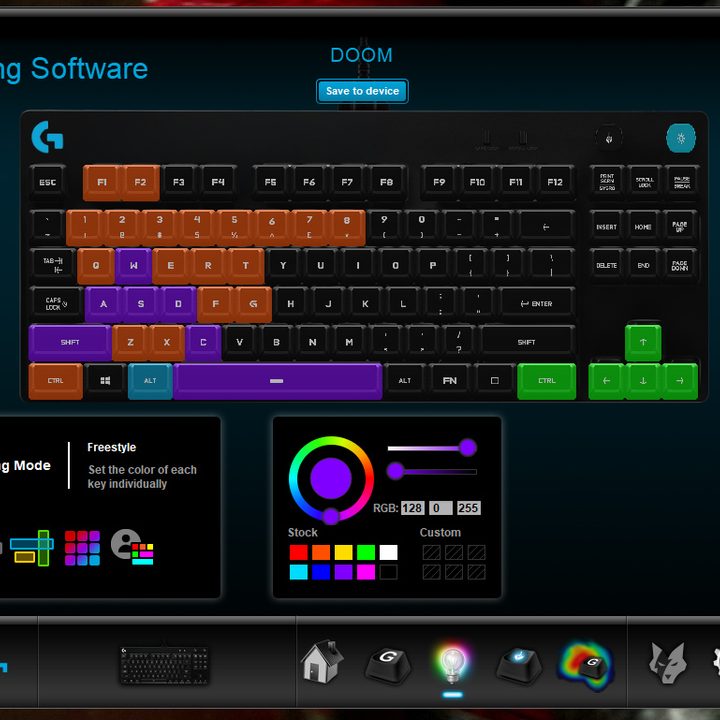Click the first empty custom color slot
720x720 pixels.
[431, 552]
